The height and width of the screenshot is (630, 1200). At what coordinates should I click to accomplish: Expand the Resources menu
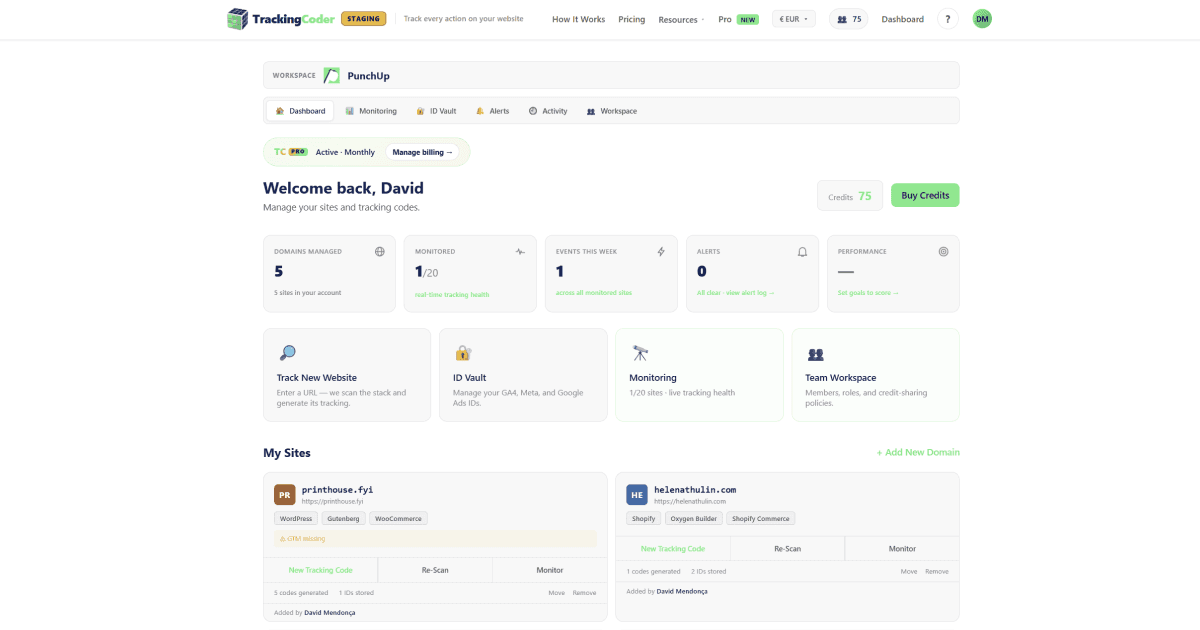681,19
